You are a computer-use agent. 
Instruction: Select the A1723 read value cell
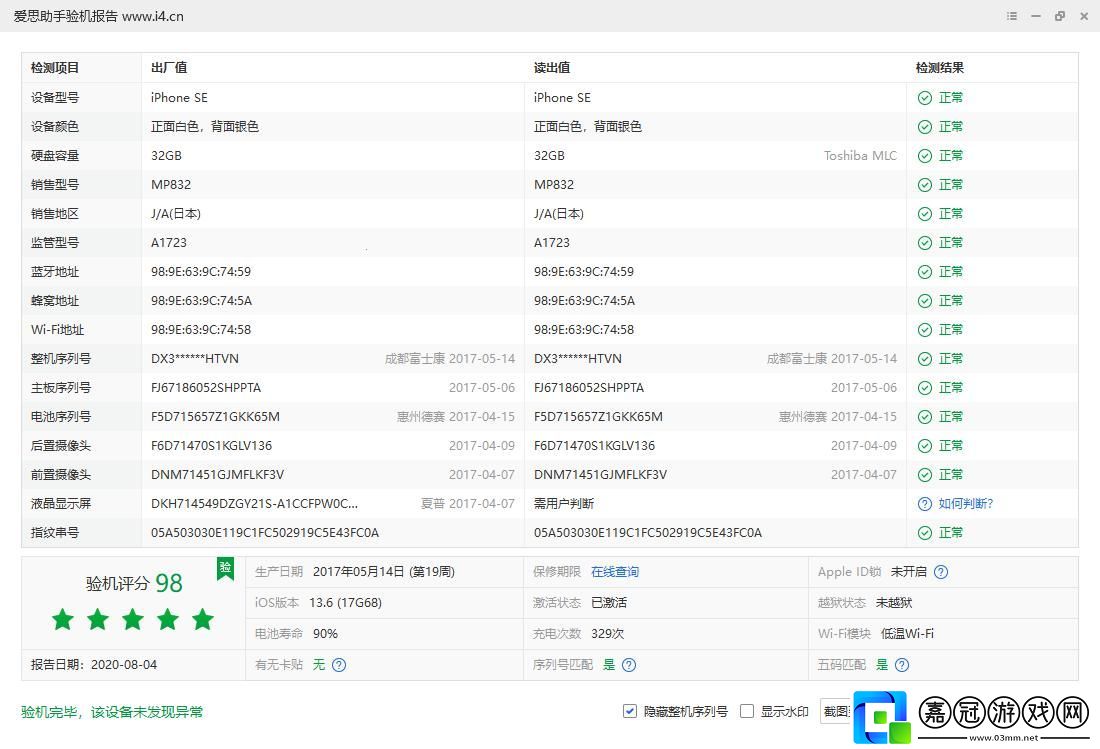point(551,243)
